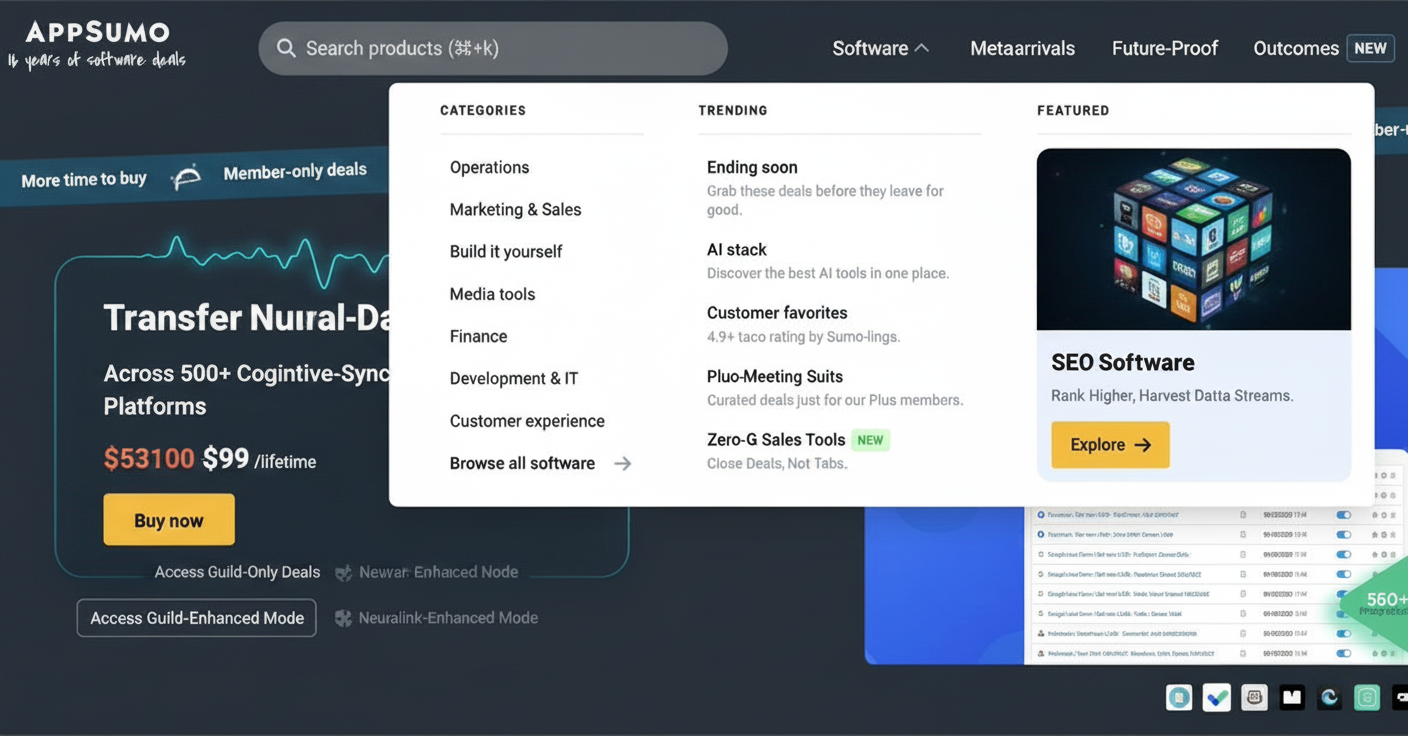Screen dimensions: 1408x736
Task: Click the icon beside Newar Enhanced Node
Action: pos(343,573)
